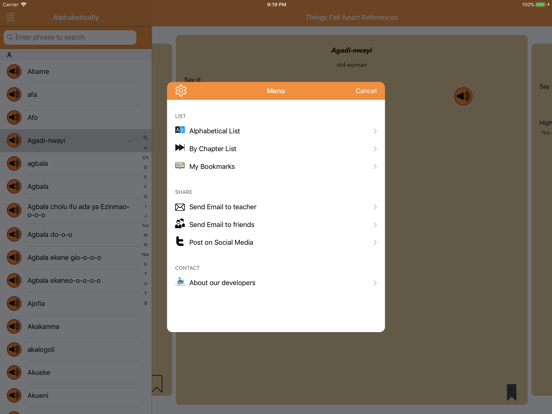The width and height of the screenshot is (552, 414).
Task: Open settings via the gear icon in the Menu header
Action: (181, 90)
